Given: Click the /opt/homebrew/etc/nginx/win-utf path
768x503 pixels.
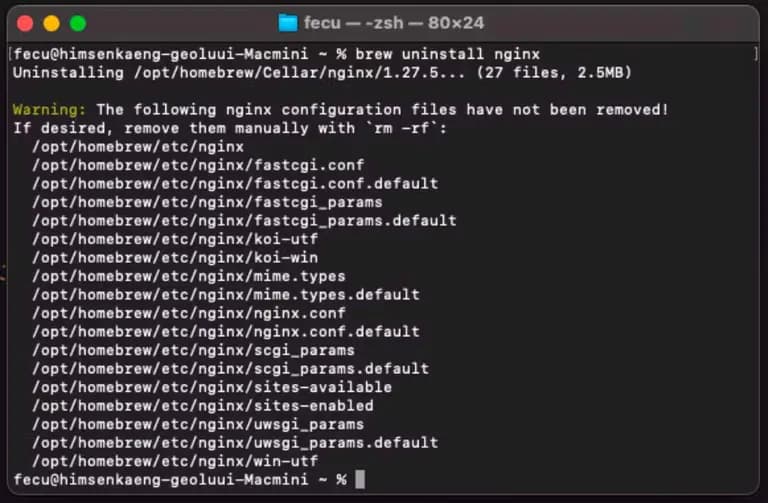Looking at the screenshot, I should (x=175, y=461).
